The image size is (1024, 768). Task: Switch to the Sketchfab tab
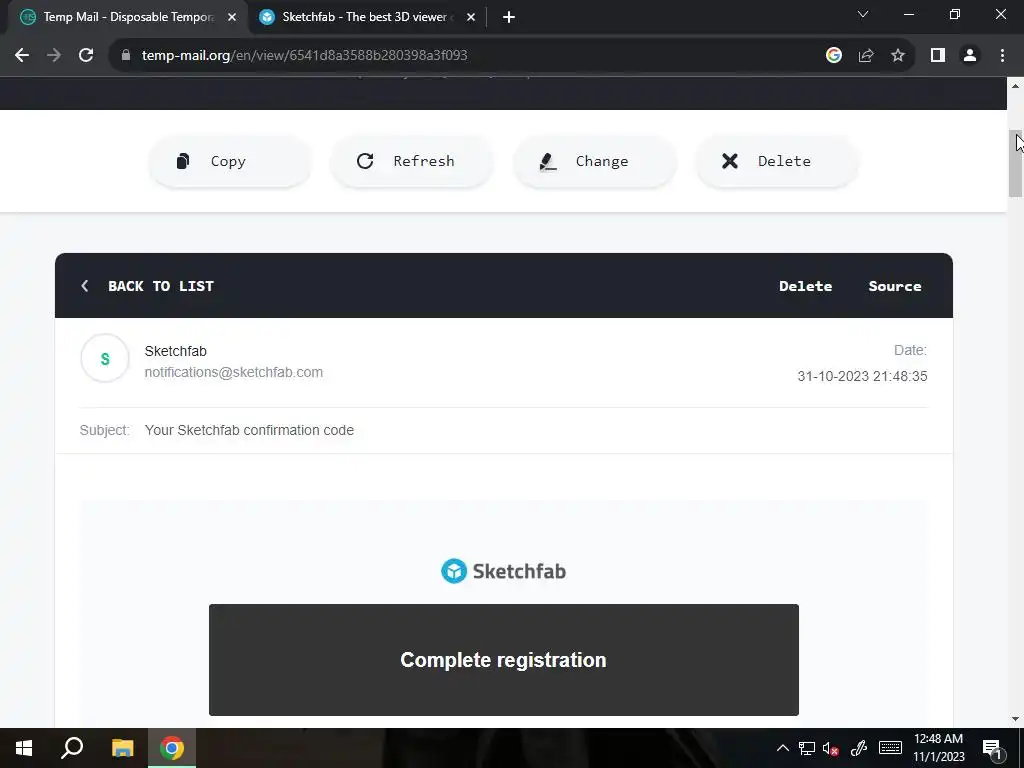tap(366, 17)
